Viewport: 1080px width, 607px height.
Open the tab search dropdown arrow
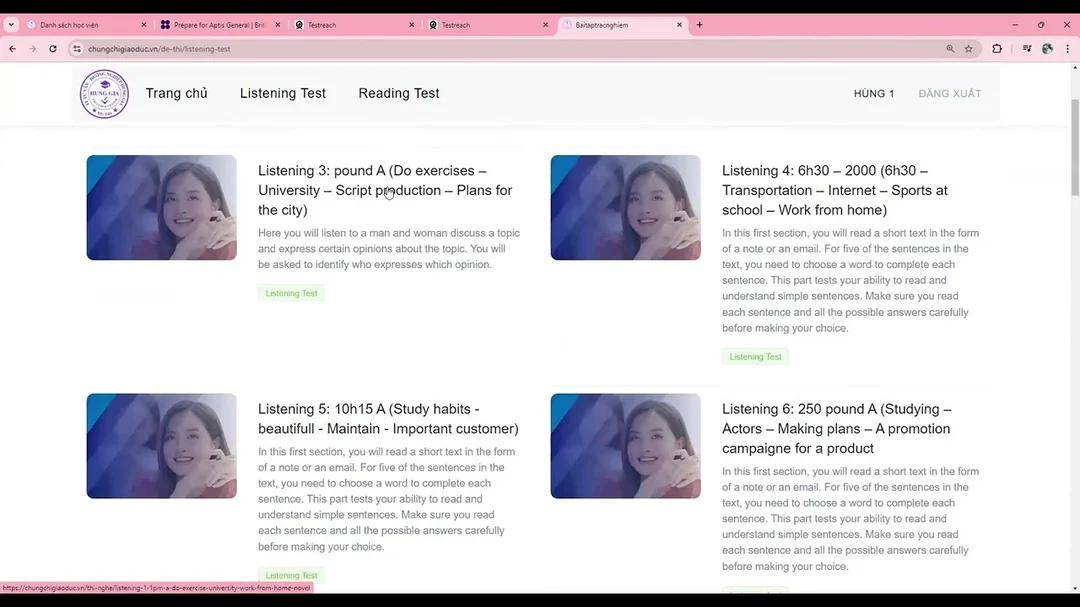coord(11,25)
